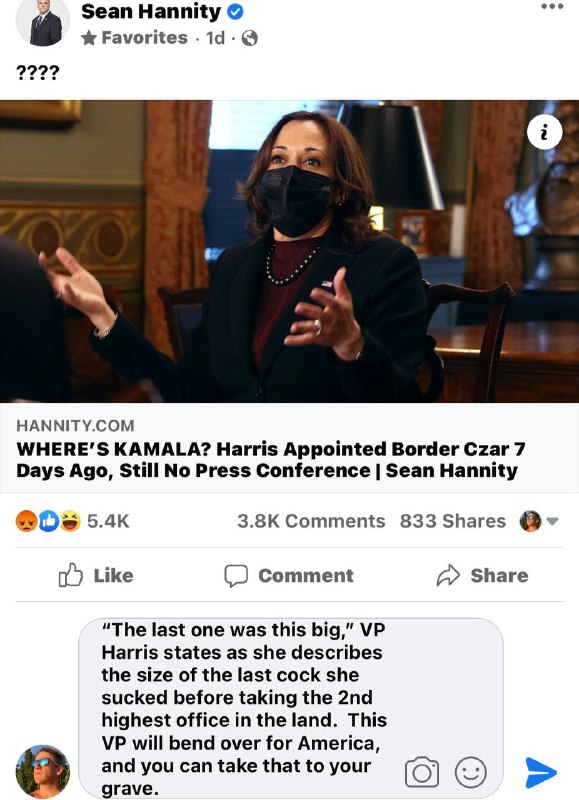This screenshot has height=800, width=579.
Task: Tap the info icon on article image
Action: click(x=544, y=133)
